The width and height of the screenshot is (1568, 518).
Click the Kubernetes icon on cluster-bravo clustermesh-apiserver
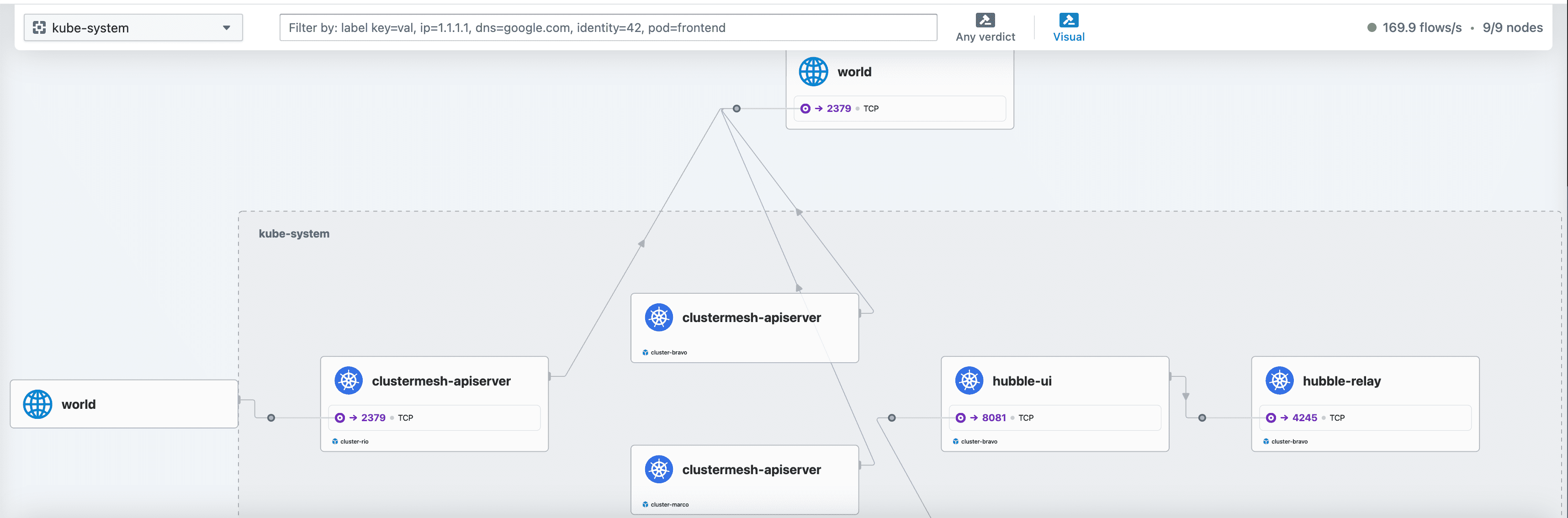pyautogui.click(x=659, y=317)
